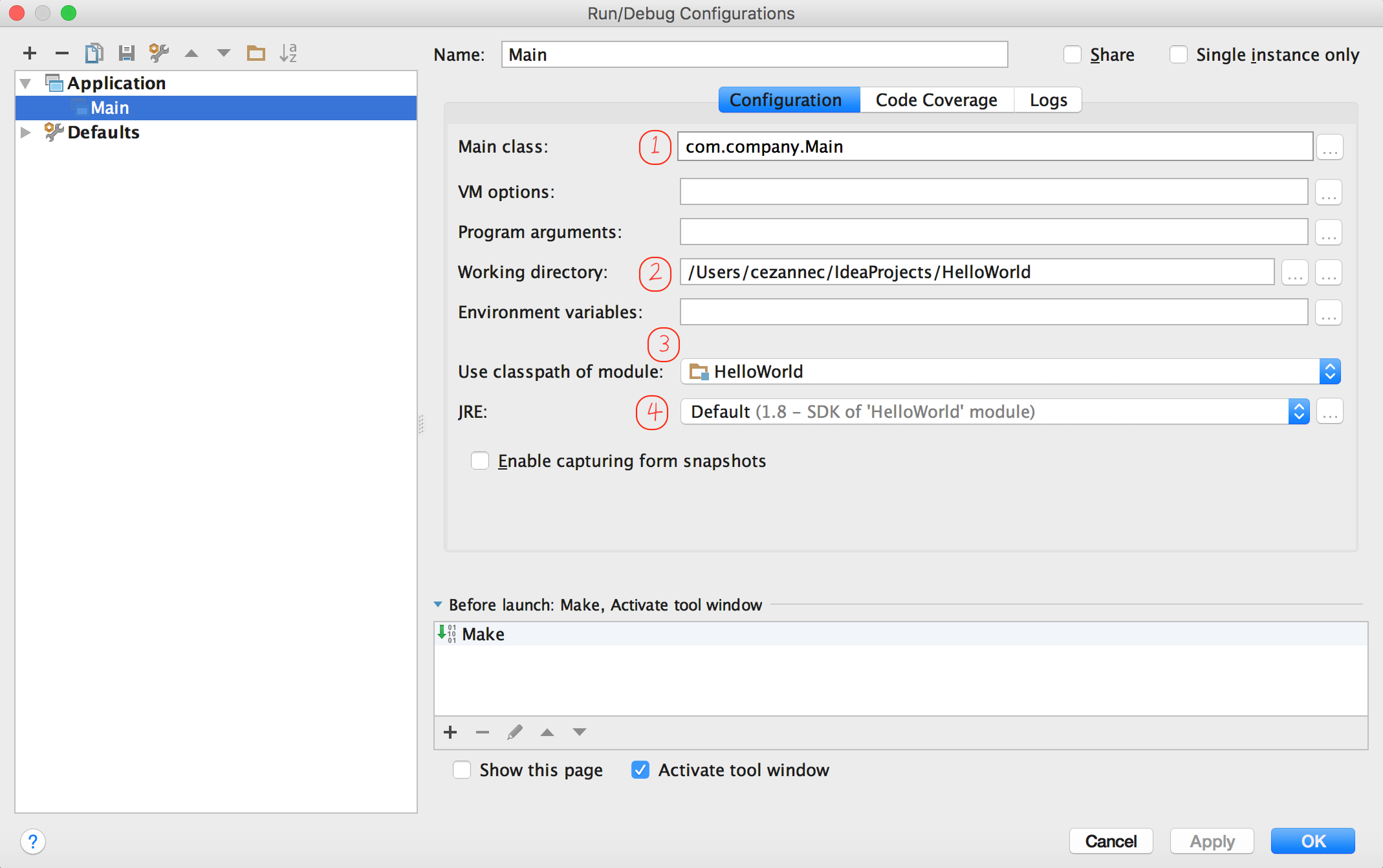
Task: Create a new configuration folder
Action: pyautogui.click(x=256, y=53)
